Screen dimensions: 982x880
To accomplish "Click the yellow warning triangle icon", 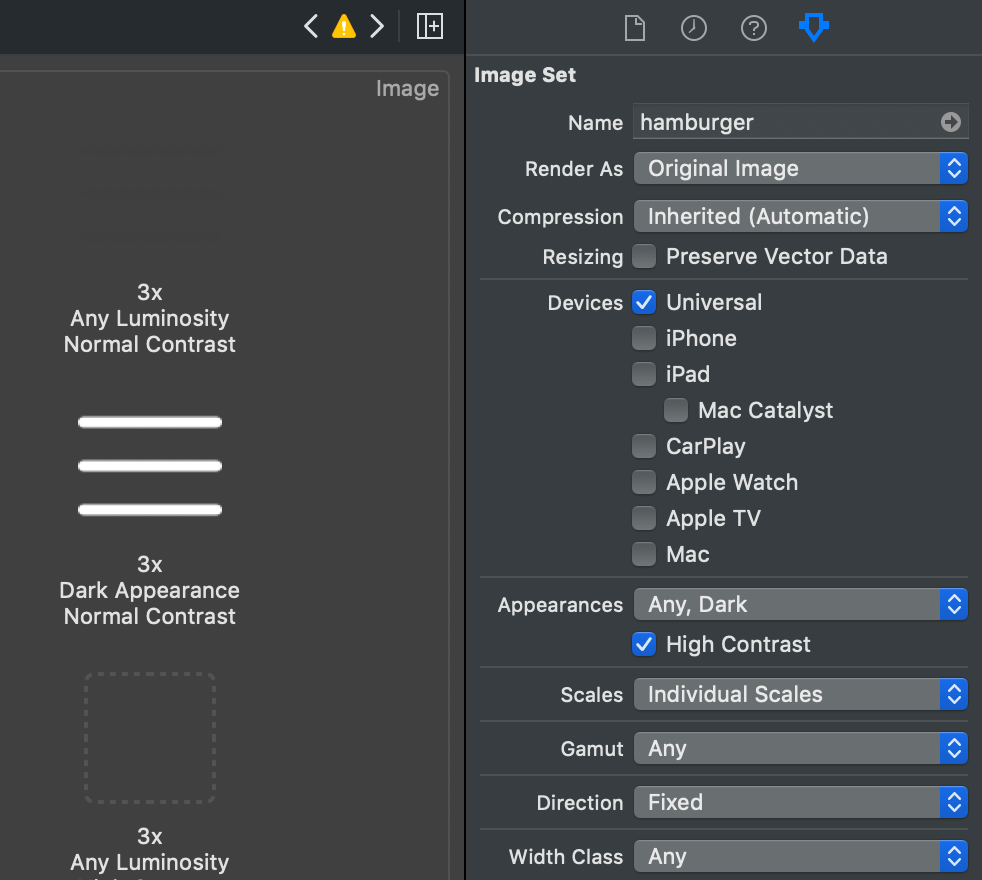I will click(344, 26).
